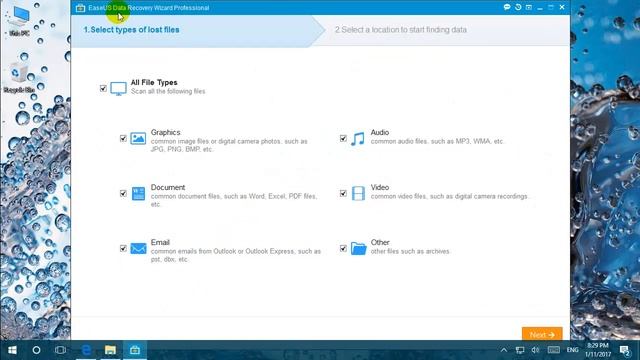Image resolution: width=640 pixels, height=360 pixels.
Task: Open the taskbar clock and date
Action: click(x=598, y=350)
